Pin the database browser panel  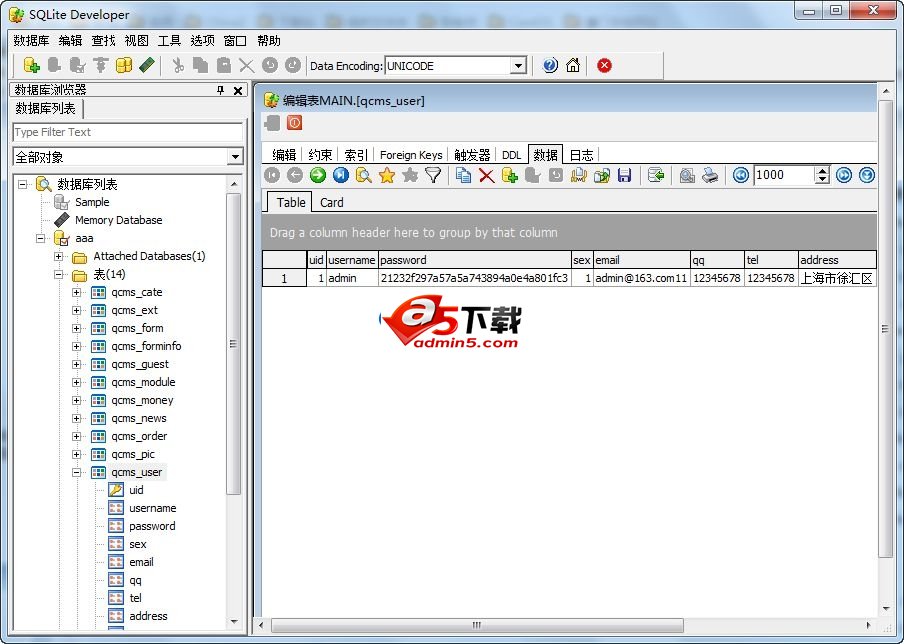pos(220,90)
